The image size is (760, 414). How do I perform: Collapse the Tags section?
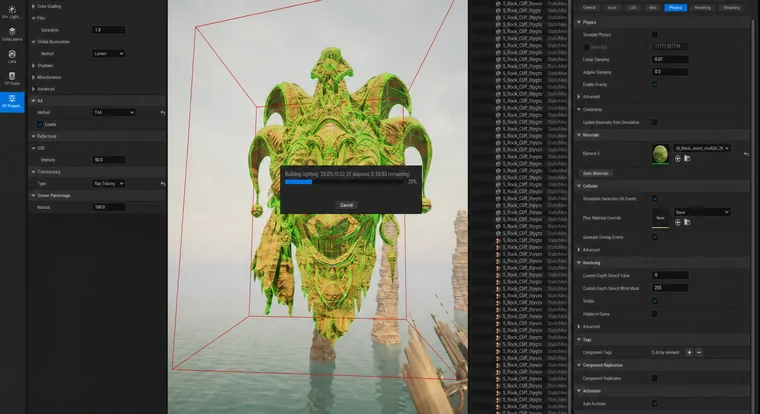coord(579,339)
